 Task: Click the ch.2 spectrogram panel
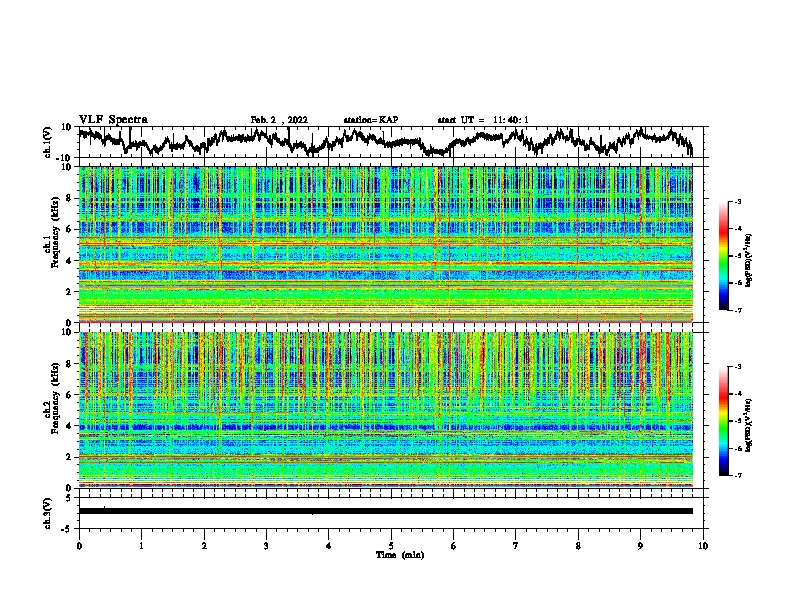click(x=385, y=410)
